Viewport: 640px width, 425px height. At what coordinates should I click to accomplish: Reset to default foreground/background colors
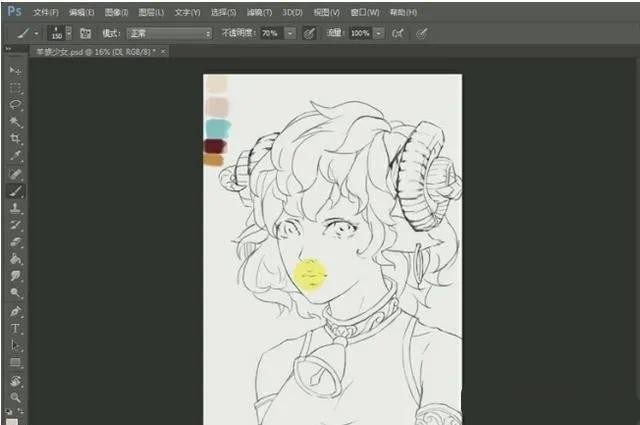point(9,411)
